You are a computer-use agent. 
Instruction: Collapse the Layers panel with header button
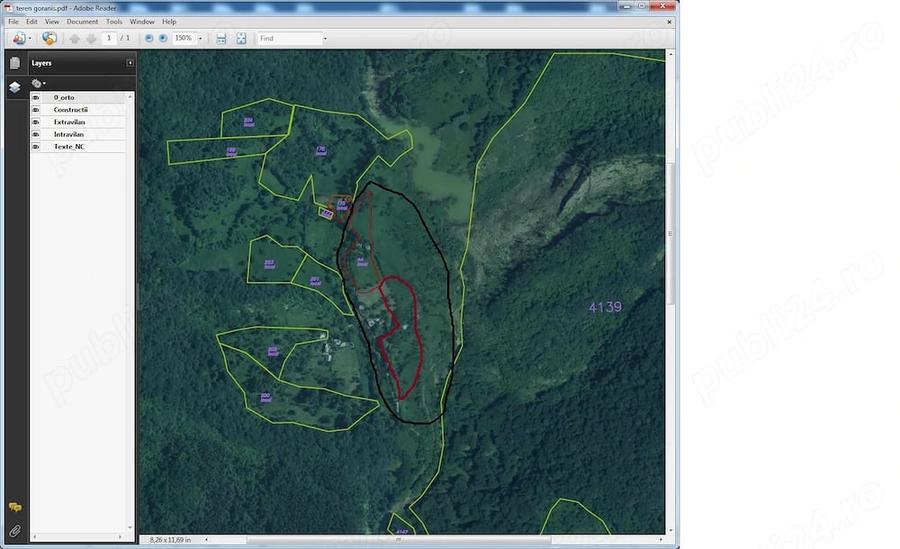[130, 63]
